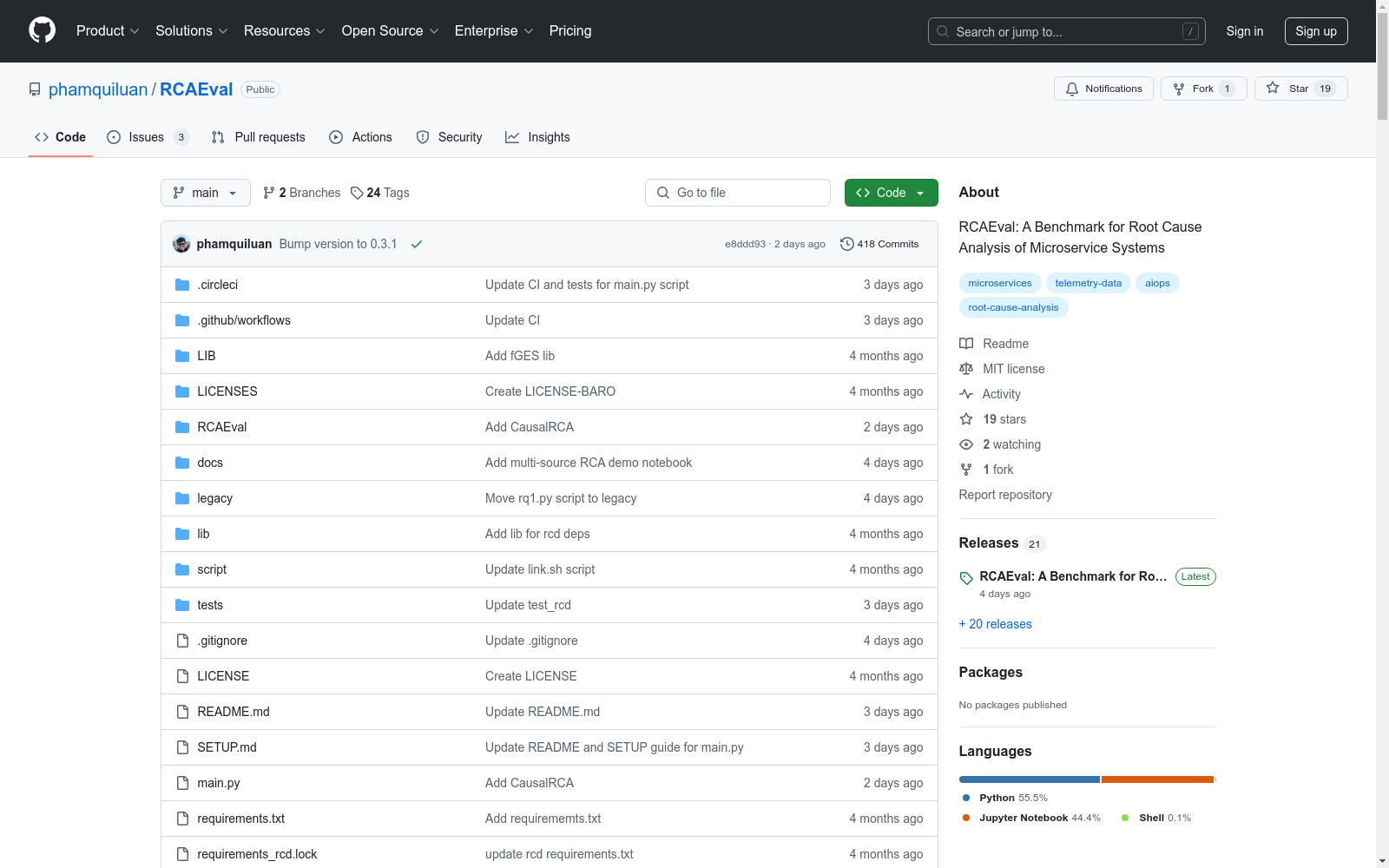The width and height of the screenshot is (1389, 868).
Task: Click phamquiluan avatar in commit row
Action: click(181, 244)
